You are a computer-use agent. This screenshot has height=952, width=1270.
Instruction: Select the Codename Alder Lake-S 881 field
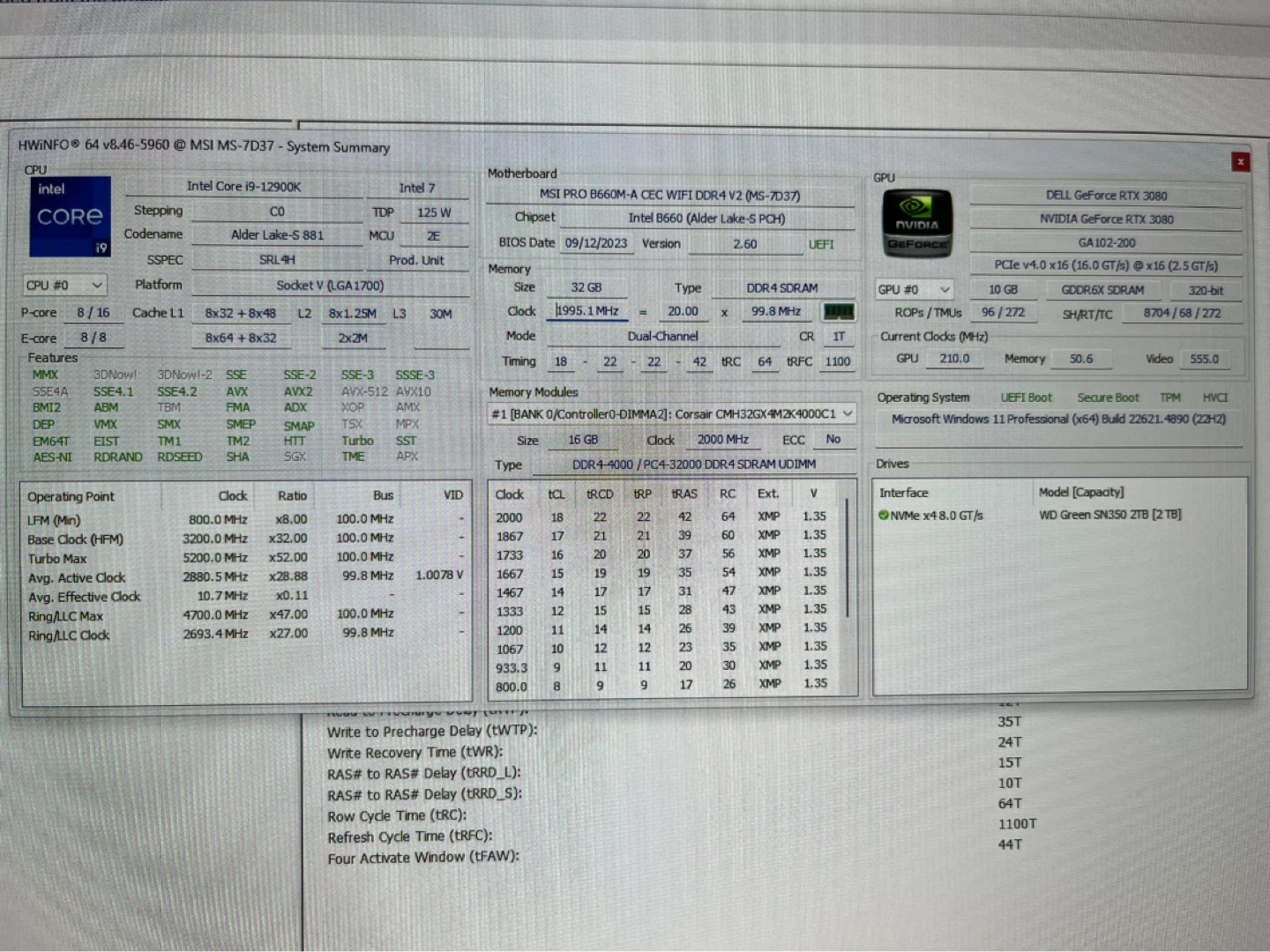277,235
